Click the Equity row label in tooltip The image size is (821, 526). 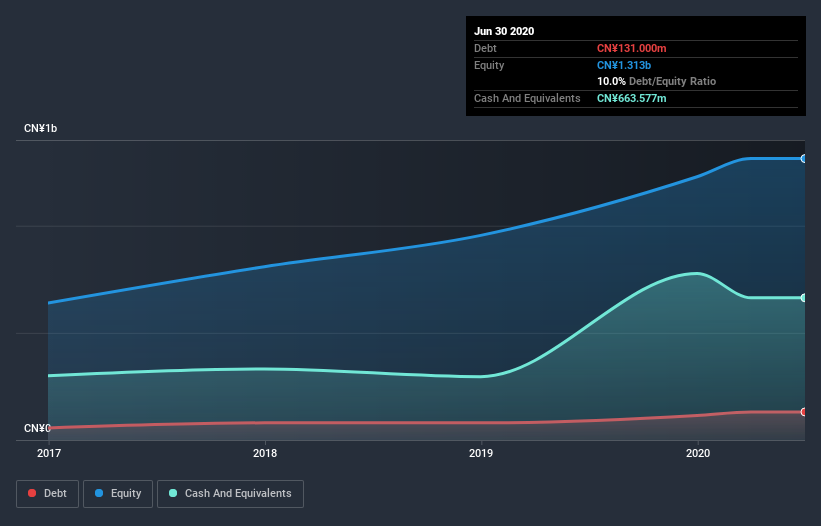pos(489,65)
